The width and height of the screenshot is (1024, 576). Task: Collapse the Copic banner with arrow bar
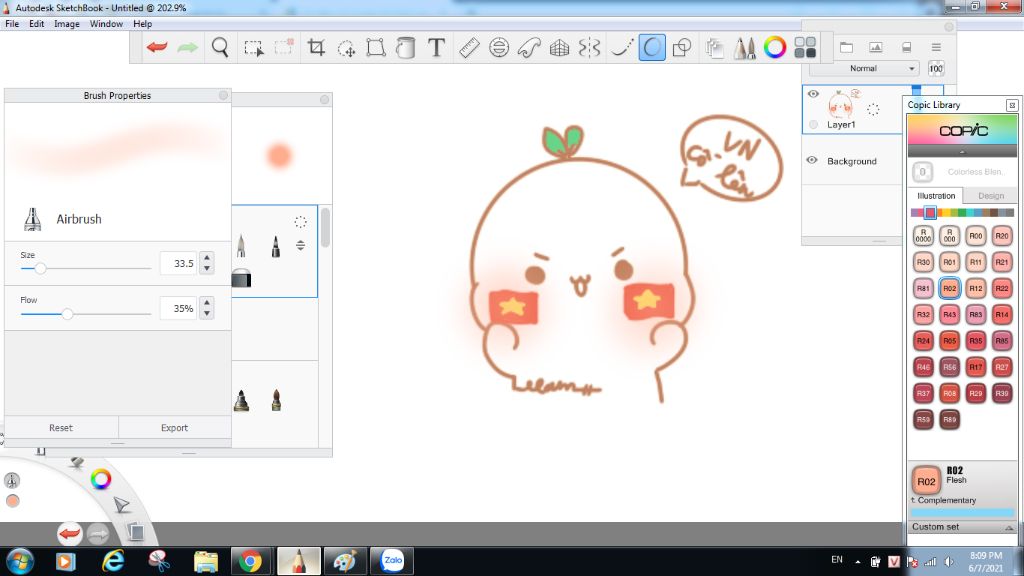tap(962, 152)
